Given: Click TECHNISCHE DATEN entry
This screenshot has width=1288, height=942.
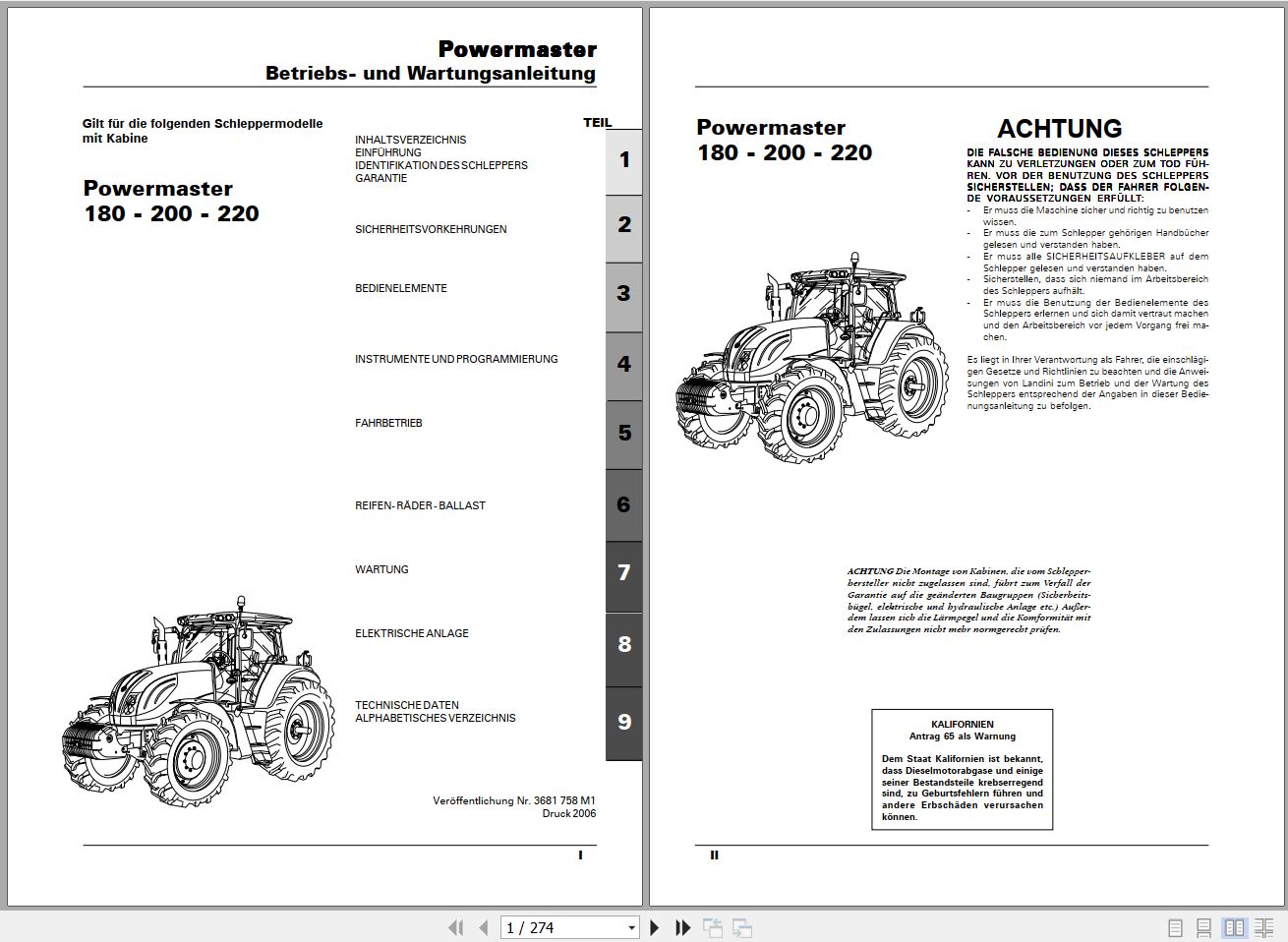Looking at the screenshot, I should point(407,705).
